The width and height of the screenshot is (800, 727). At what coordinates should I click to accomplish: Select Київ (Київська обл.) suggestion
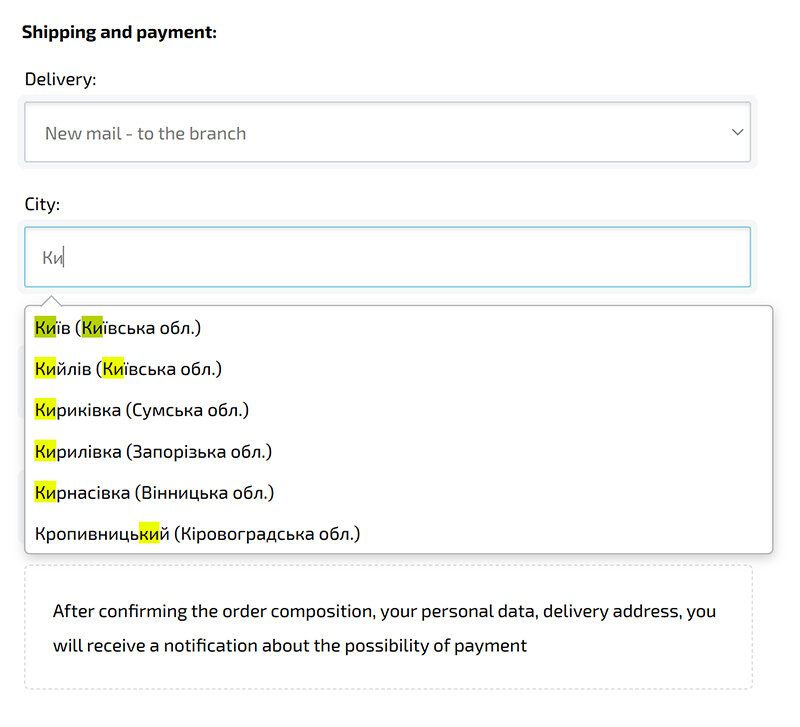[118, 328]
